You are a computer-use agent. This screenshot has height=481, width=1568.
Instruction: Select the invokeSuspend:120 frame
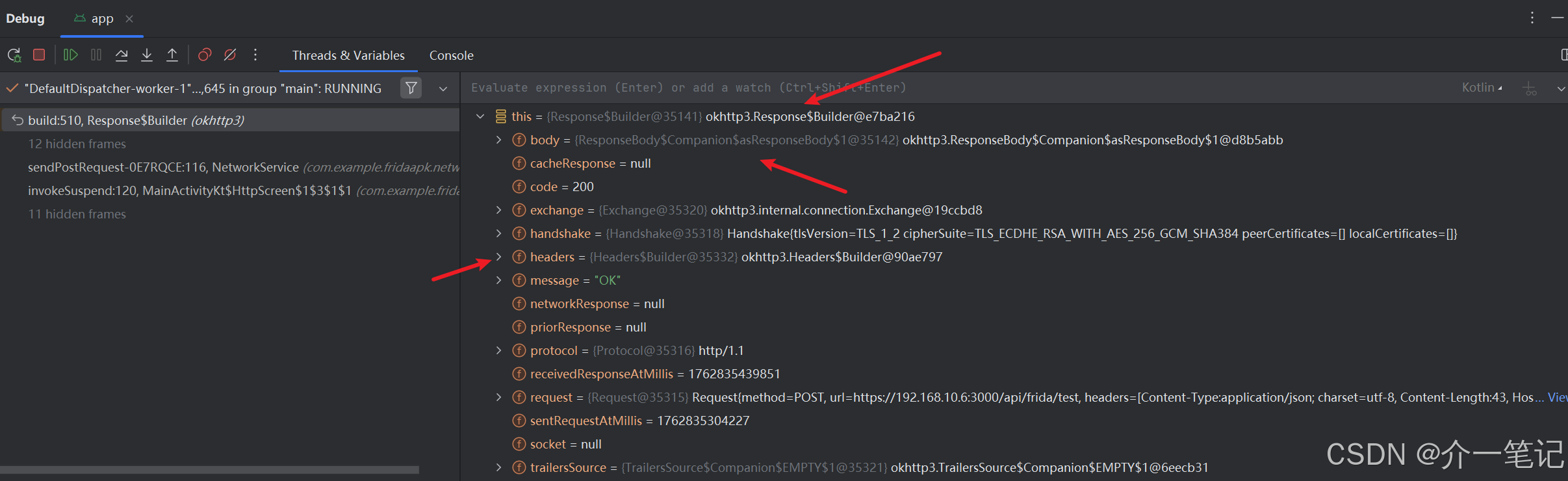pos(230,190)
